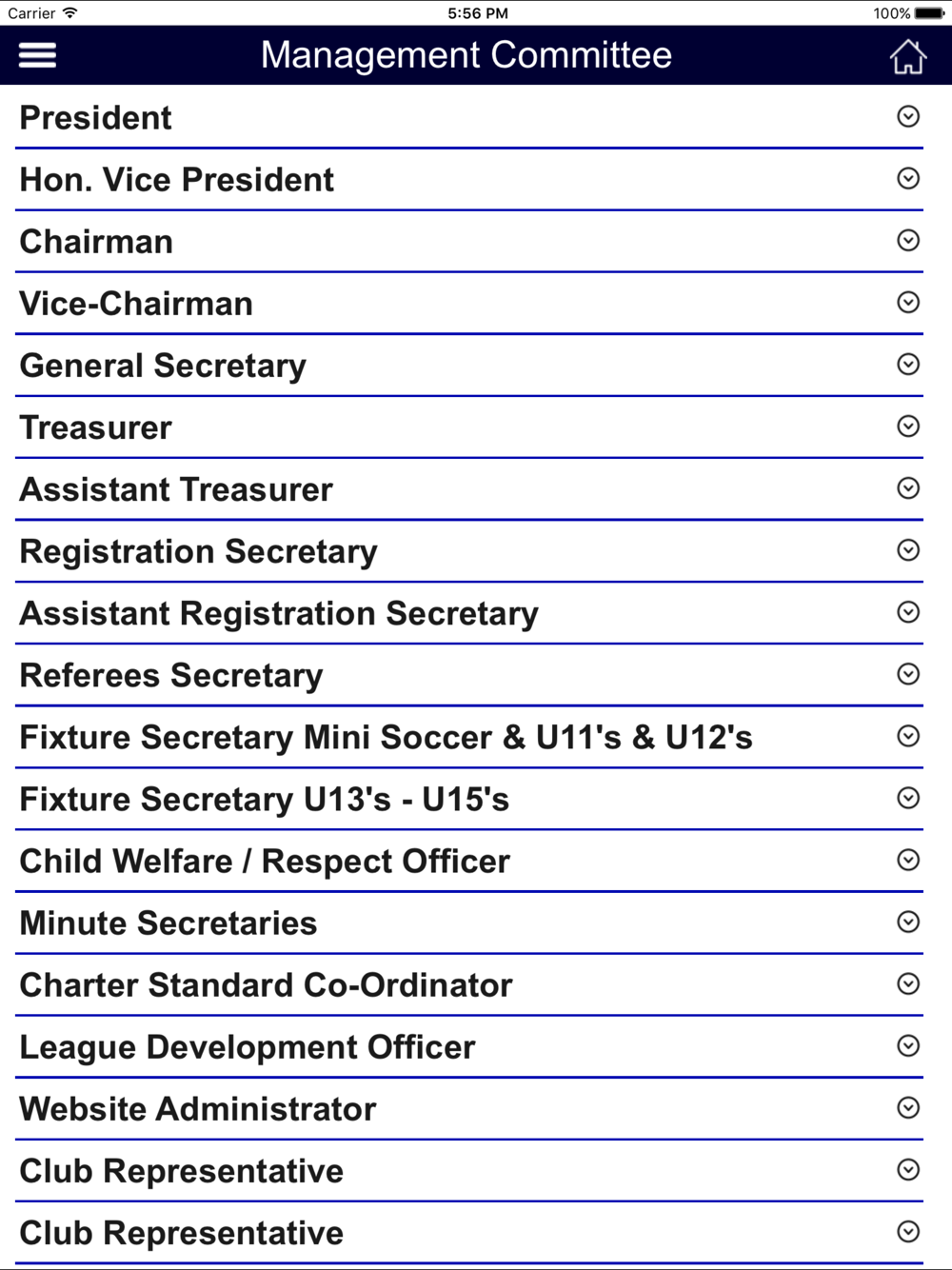The width and height of the screenshot is (952, 1270).
Task: Open Vice-Chairman details via chevron
Action: (x=908, y=302)
